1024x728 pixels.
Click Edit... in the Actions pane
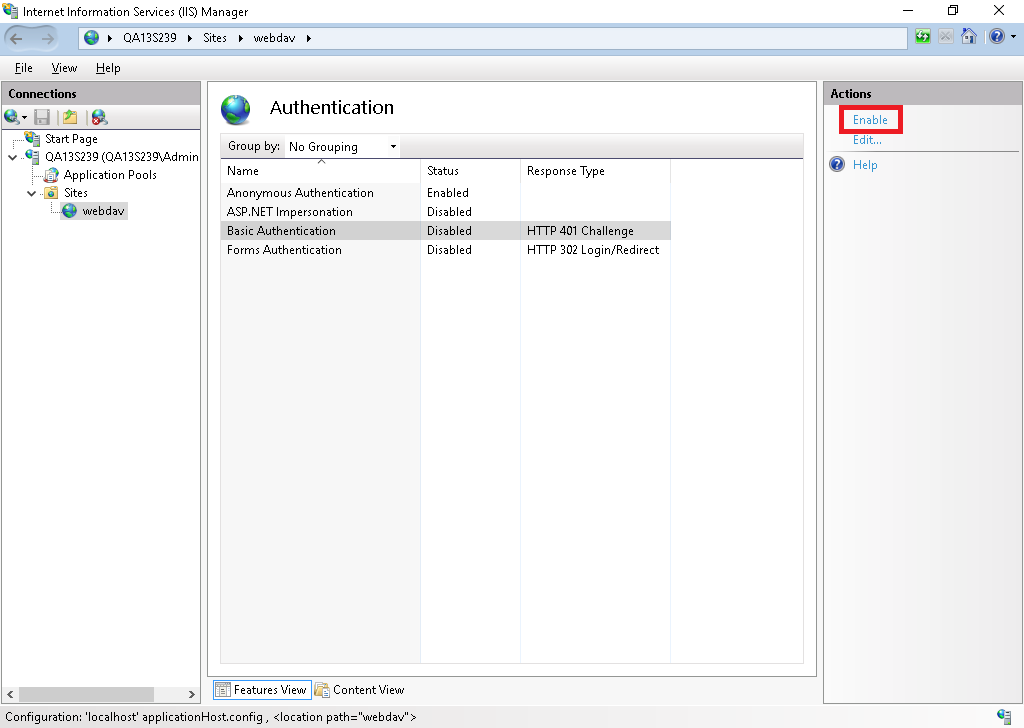pyautogui.click(x=867, y=140)
